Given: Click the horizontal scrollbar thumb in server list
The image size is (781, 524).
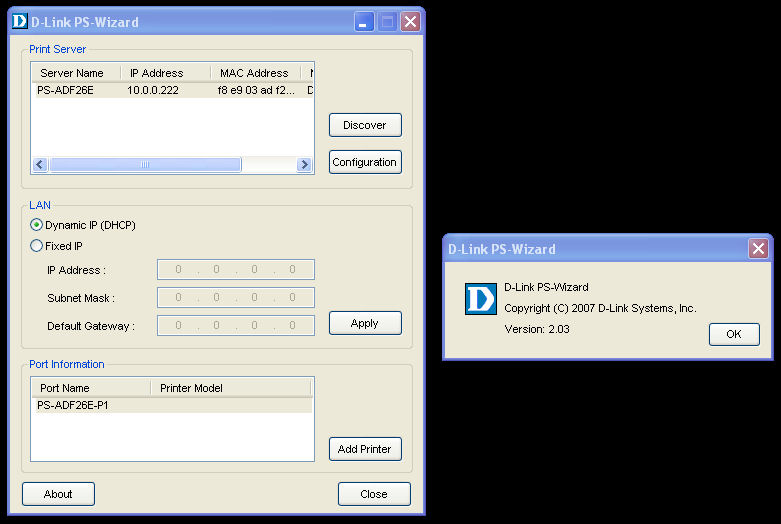Looking at the screenshot, I should [x=145, y=165].
